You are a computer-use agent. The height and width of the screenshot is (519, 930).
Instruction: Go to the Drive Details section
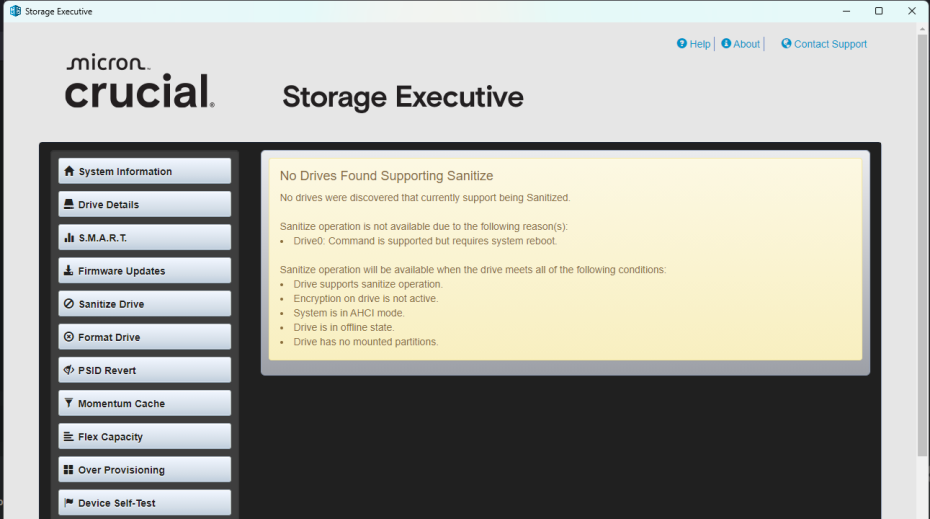click(x=144, y=205)
